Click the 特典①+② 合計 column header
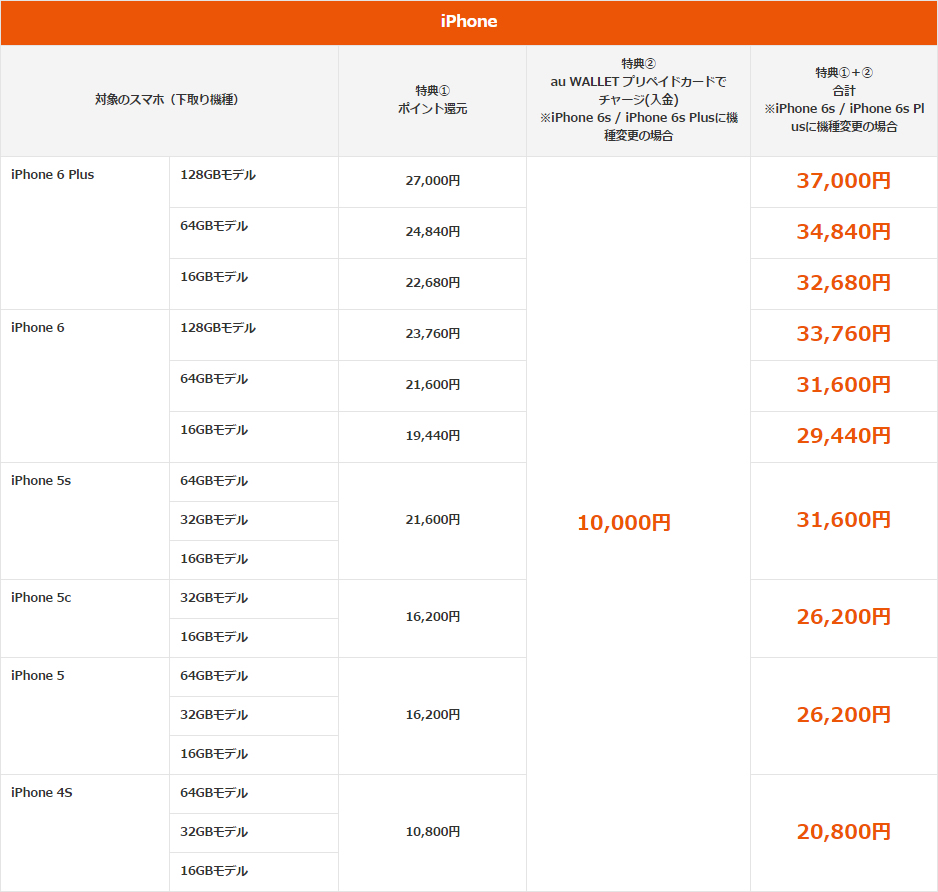Image resolution: width=938 pixels, height=892 pixels. tap(844, 101)
